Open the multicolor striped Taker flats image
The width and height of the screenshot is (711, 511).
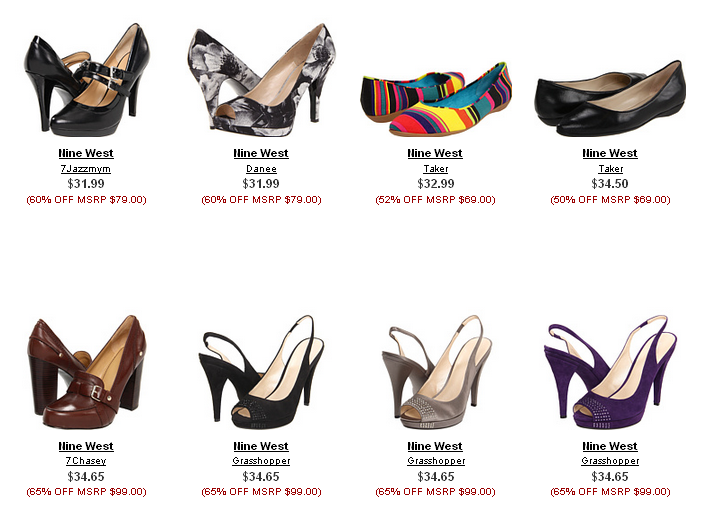tap(436, 99)
